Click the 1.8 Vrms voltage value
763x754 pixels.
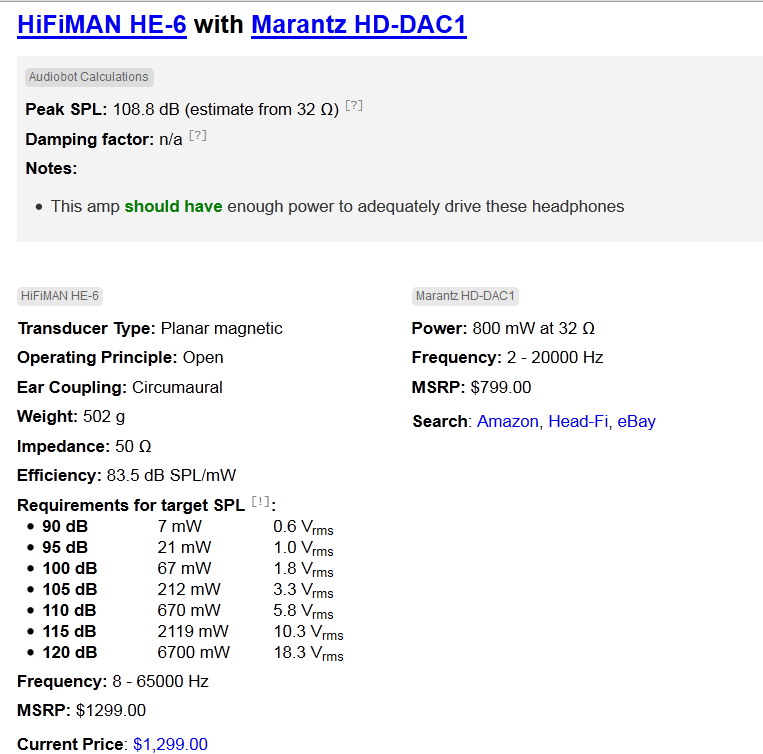[303, 569]
